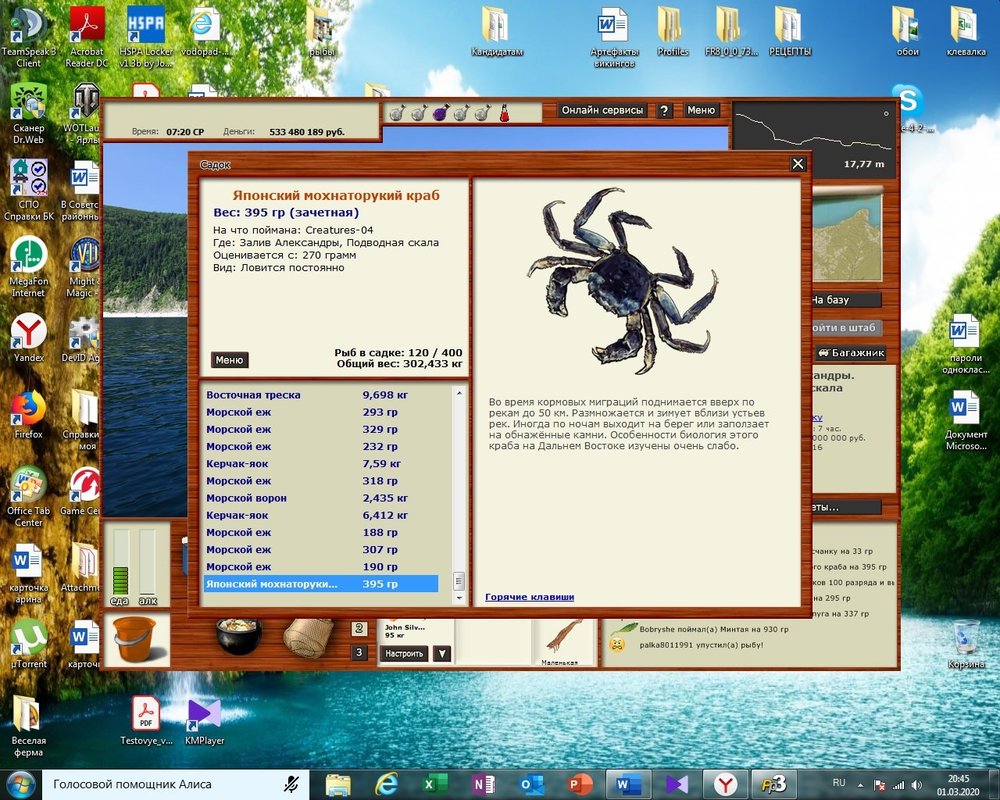Click the question mark help button
The image size is (1000, 800).
click(664, 111)
